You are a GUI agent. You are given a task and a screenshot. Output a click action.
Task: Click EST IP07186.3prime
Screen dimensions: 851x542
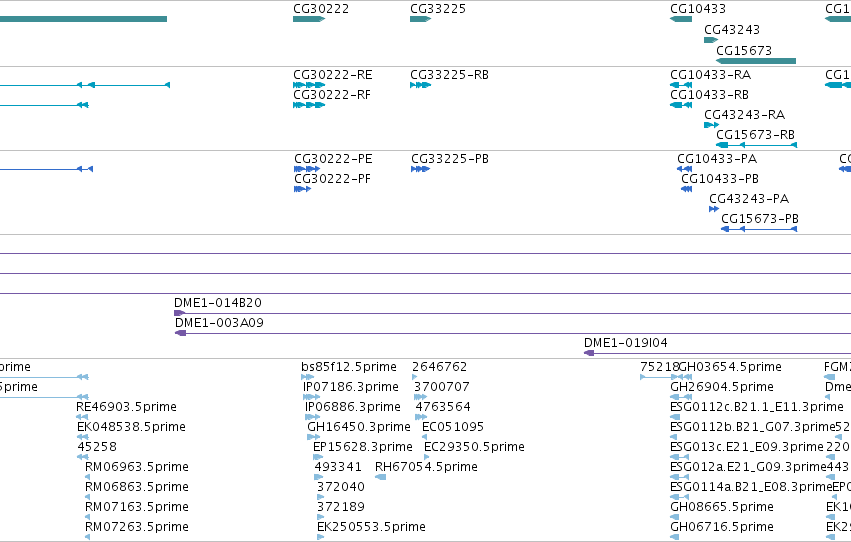tap(351, 387)
